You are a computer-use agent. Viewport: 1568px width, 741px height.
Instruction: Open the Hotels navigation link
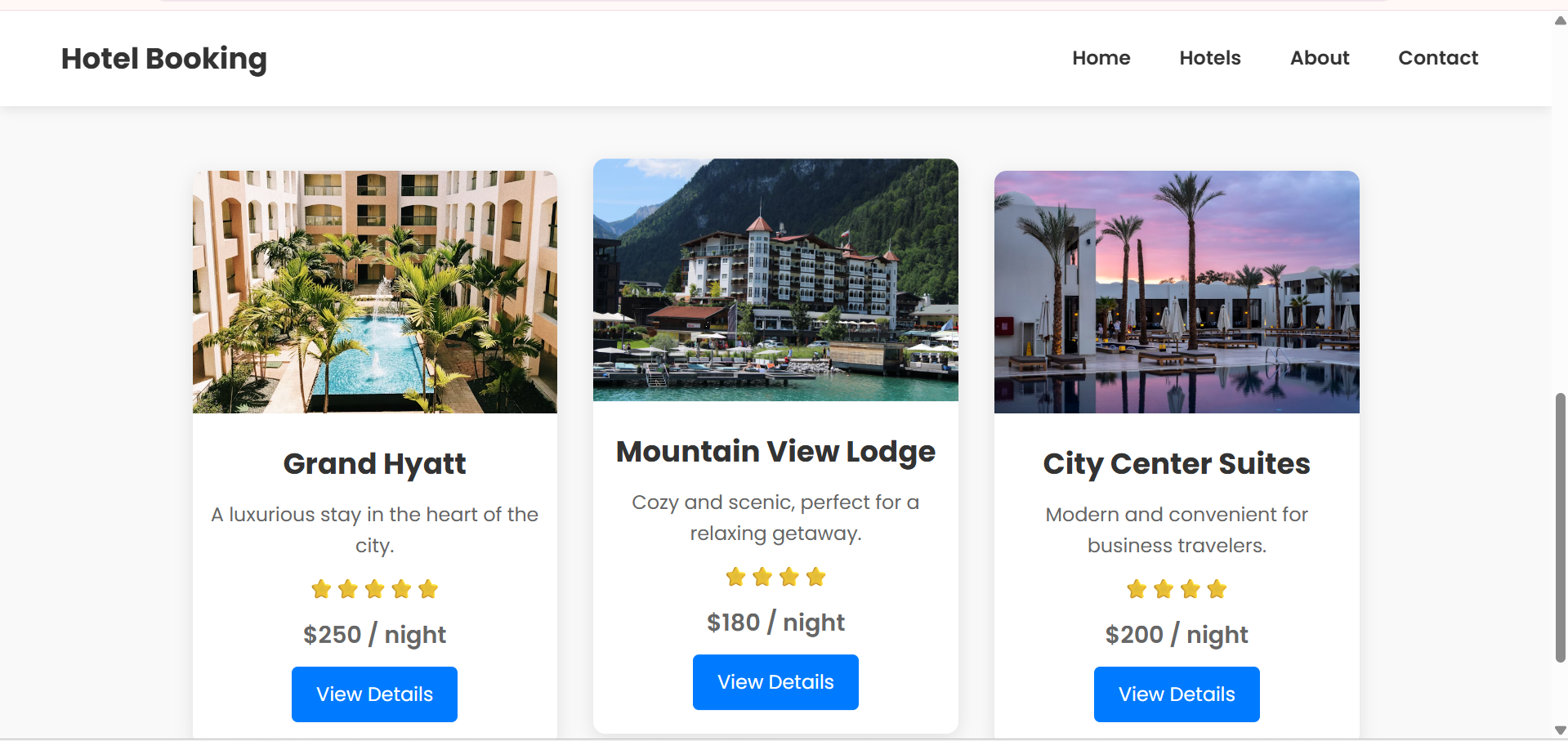[1209, 58]
